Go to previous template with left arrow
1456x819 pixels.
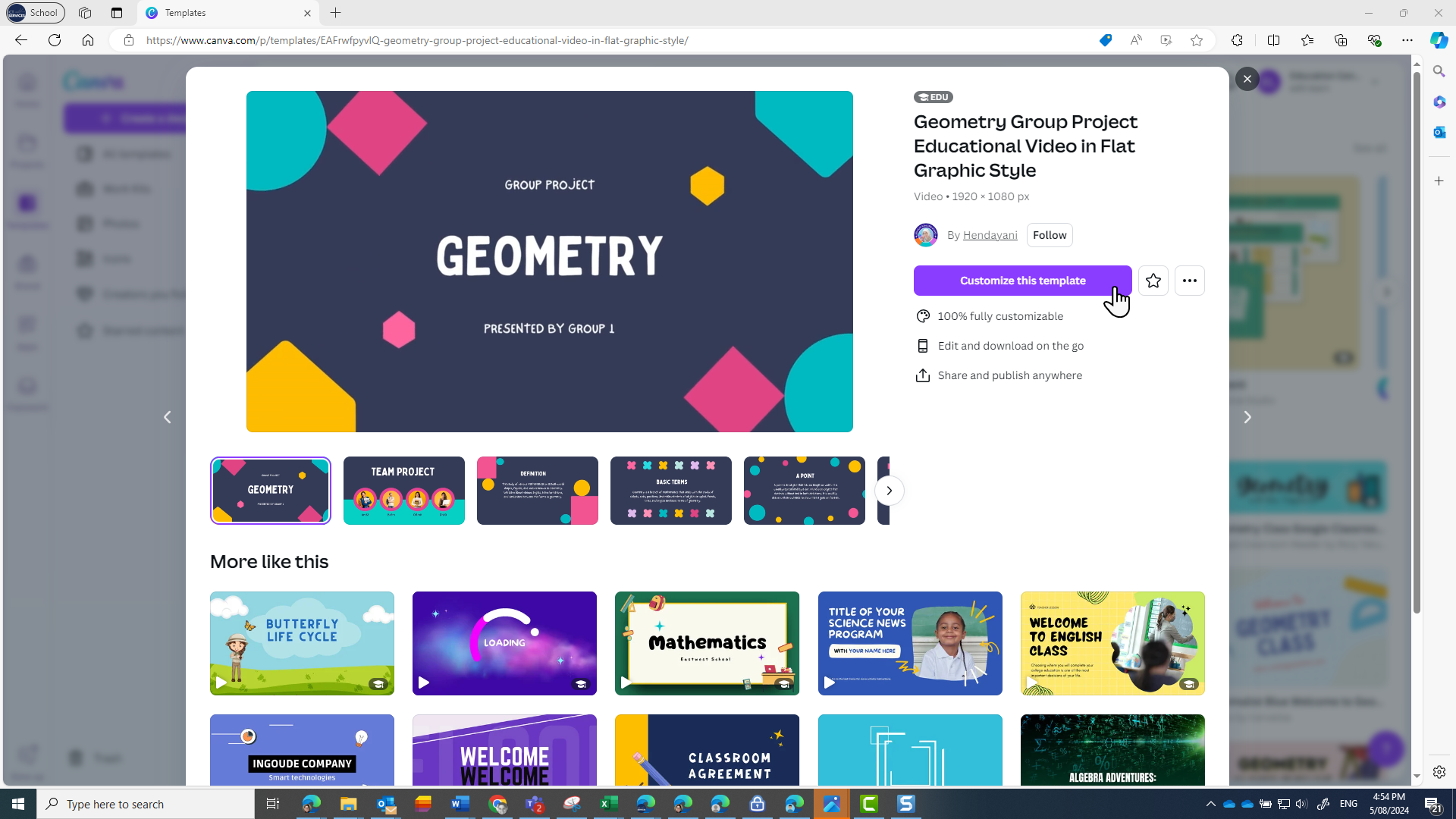[168, 417]
